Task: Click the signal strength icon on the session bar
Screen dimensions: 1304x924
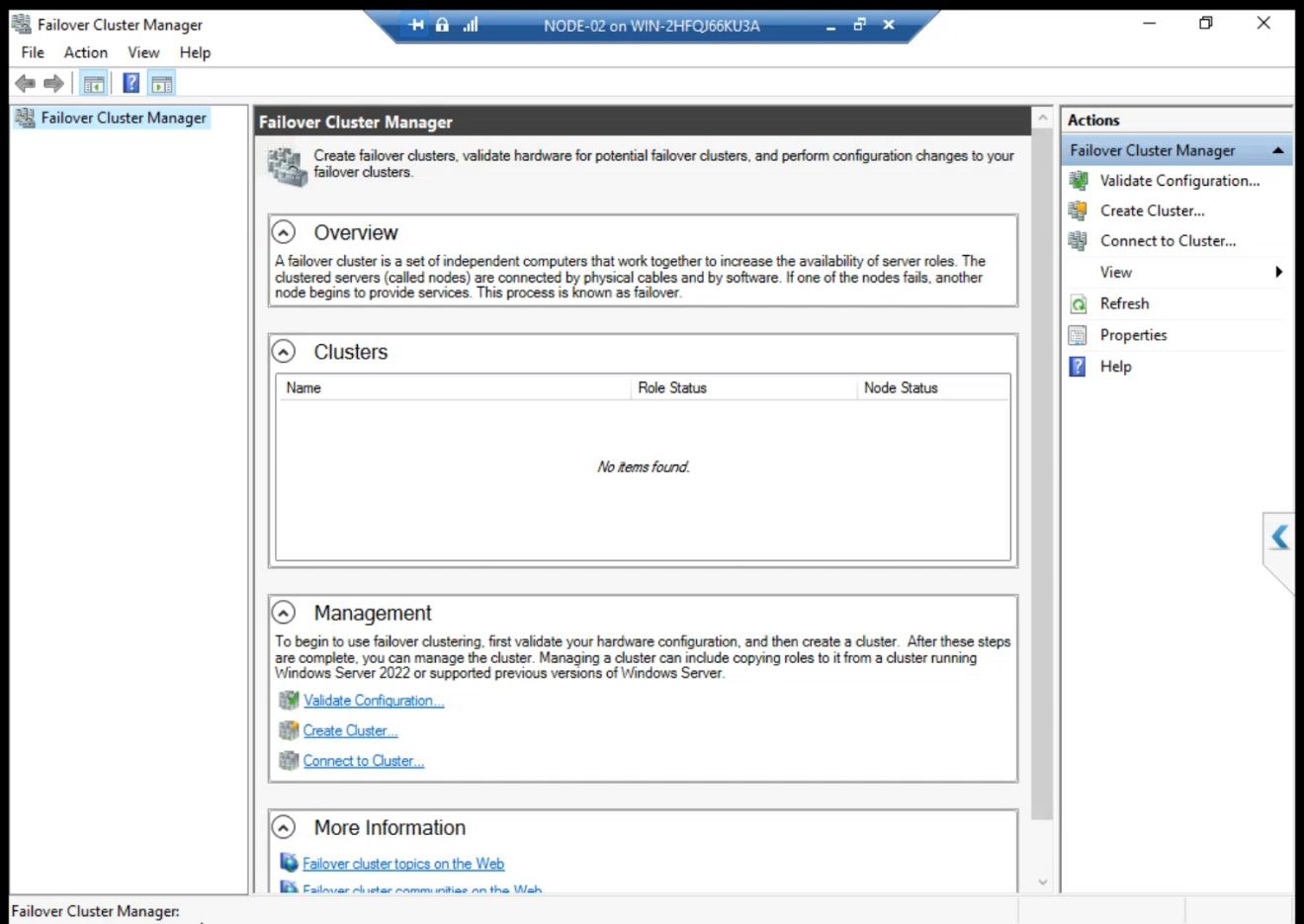Action: (471, 25)
